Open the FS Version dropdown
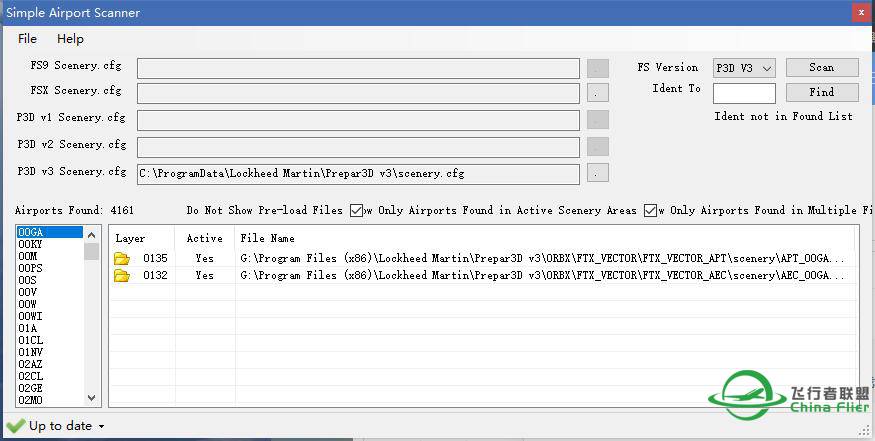 point(744,68)
